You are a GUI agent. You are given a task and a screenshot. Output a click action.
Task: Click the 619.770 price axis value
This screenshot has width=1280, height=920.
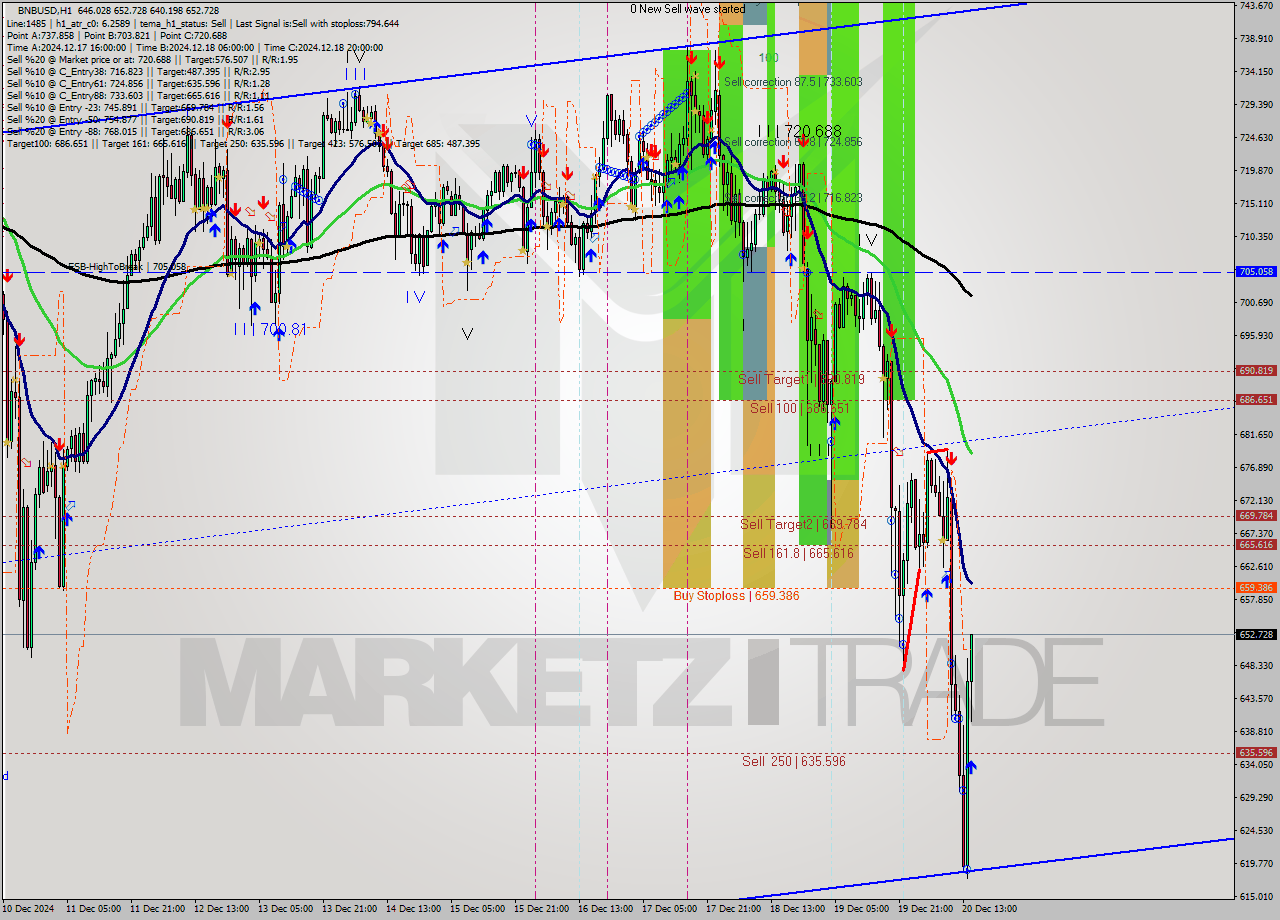point(1256,864)
